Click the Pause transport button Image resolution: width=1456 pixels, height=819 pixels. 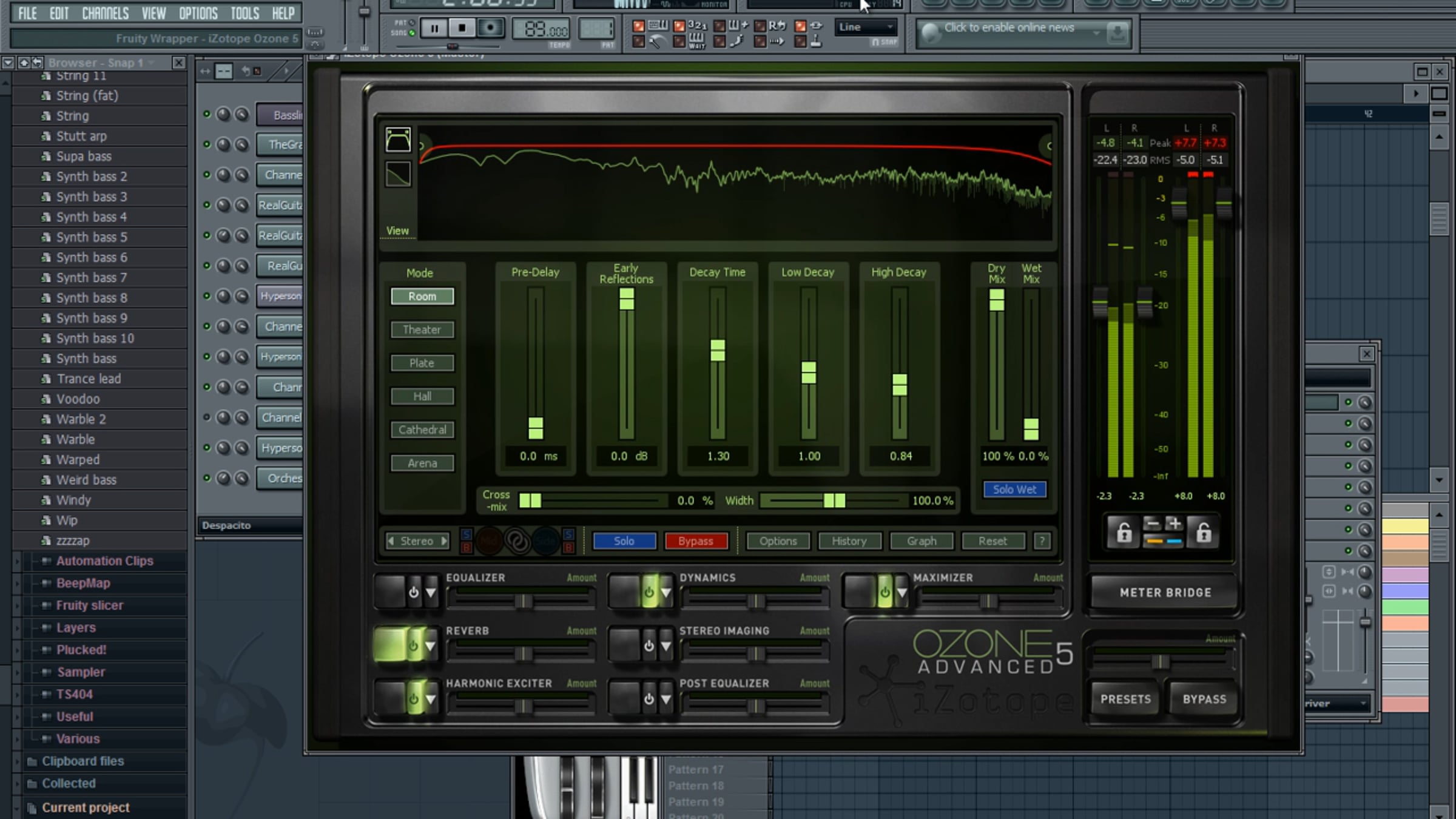coord(434,28)
